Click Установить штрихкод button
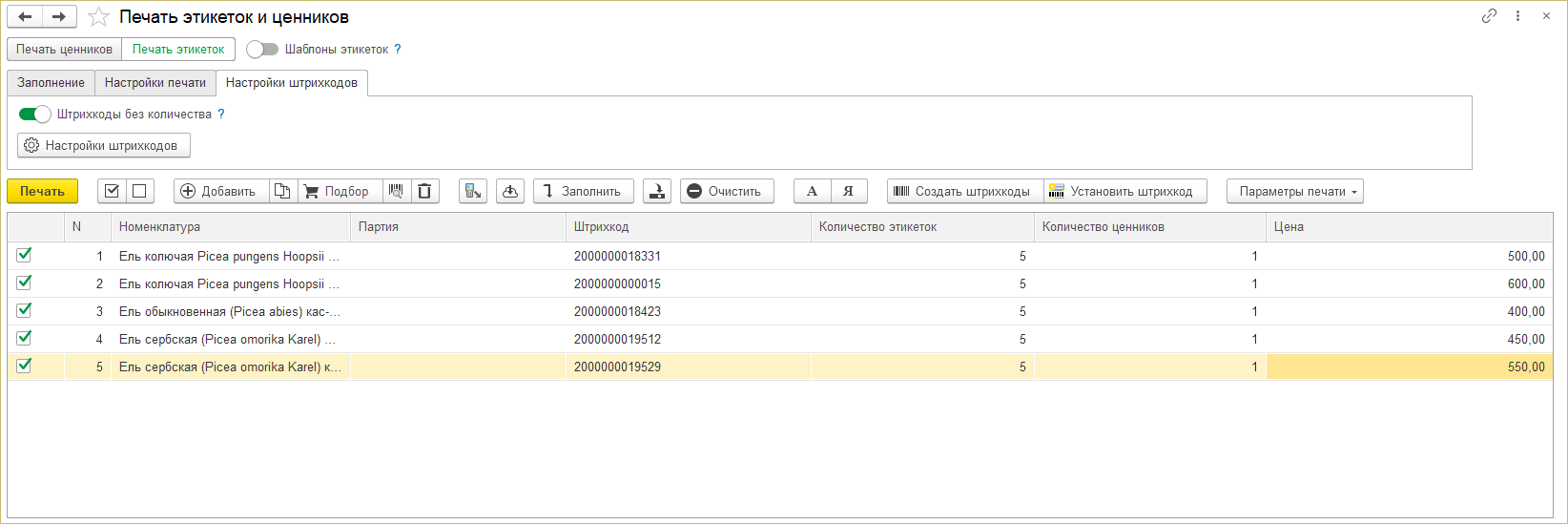The image size is (1568, 524). click(1124, 191)
